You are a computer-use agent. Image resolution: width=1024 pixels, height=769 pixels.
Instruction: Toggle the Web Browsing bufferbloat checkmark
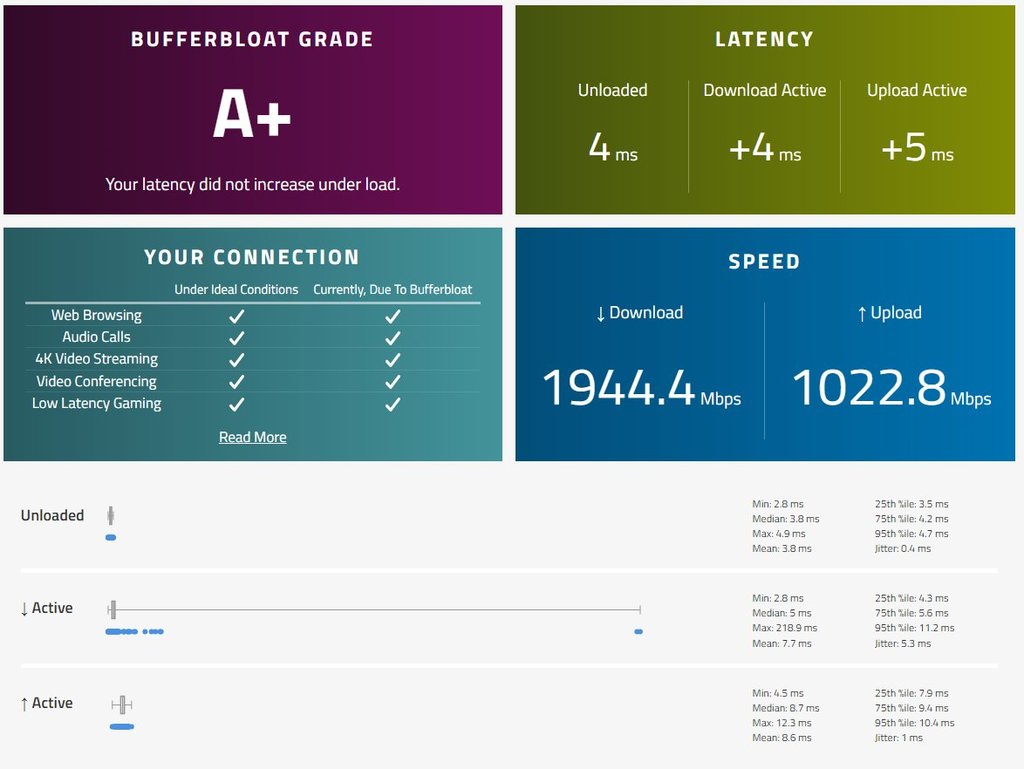(392, 315)
